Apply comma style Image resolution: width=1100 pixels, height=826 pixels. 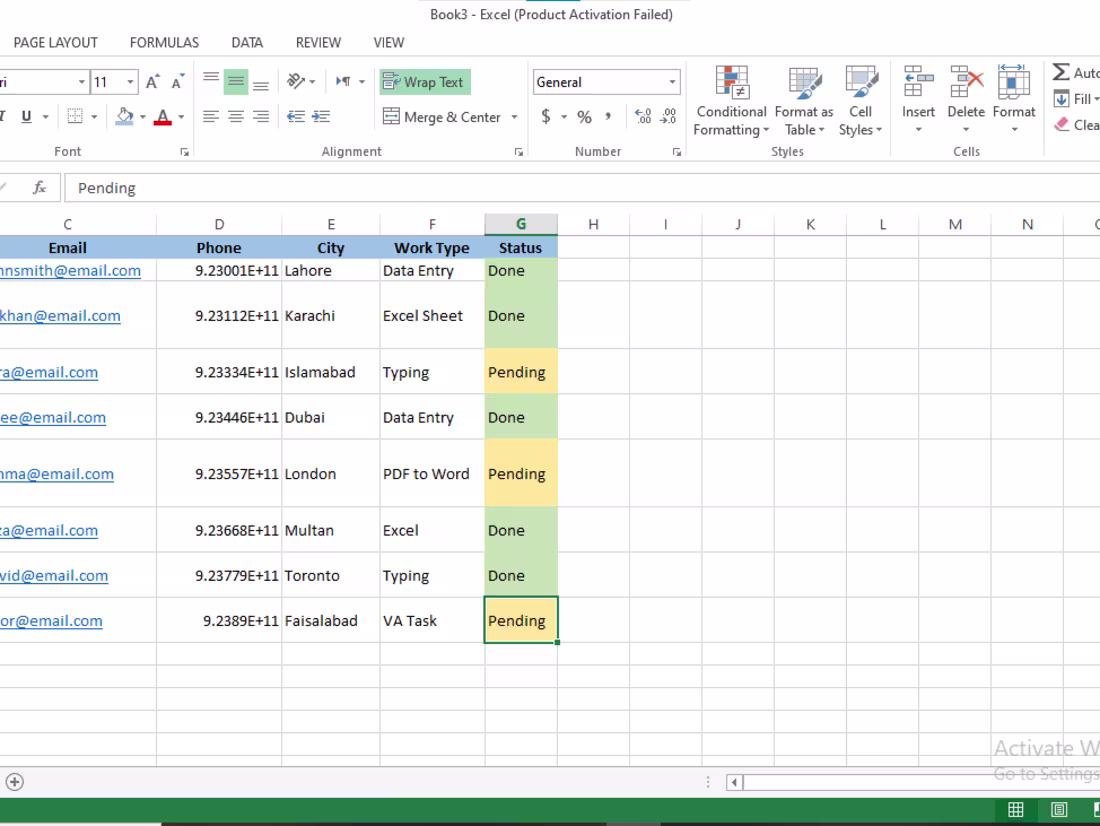[x=608, y=116]
